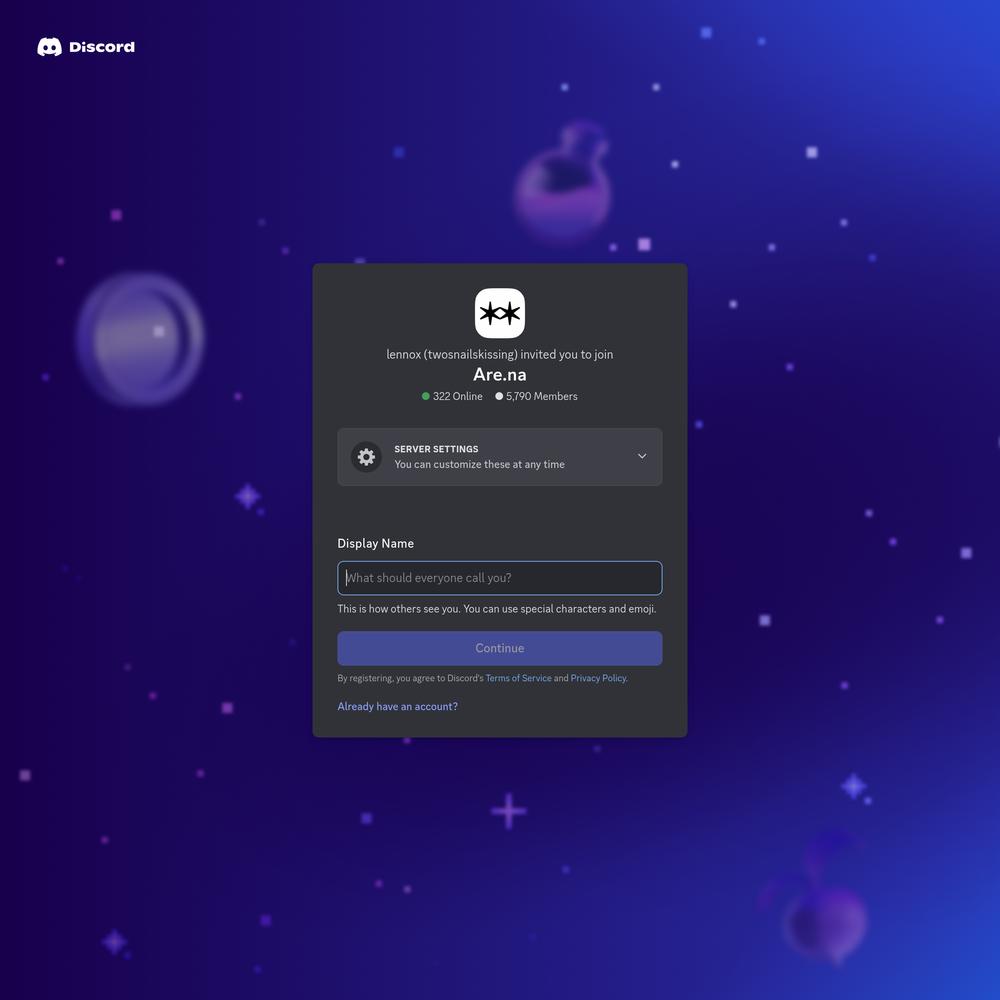1000x1000 pixels.
Task: Click the Discord logo in the header
Action: click(x=86, y=47)
